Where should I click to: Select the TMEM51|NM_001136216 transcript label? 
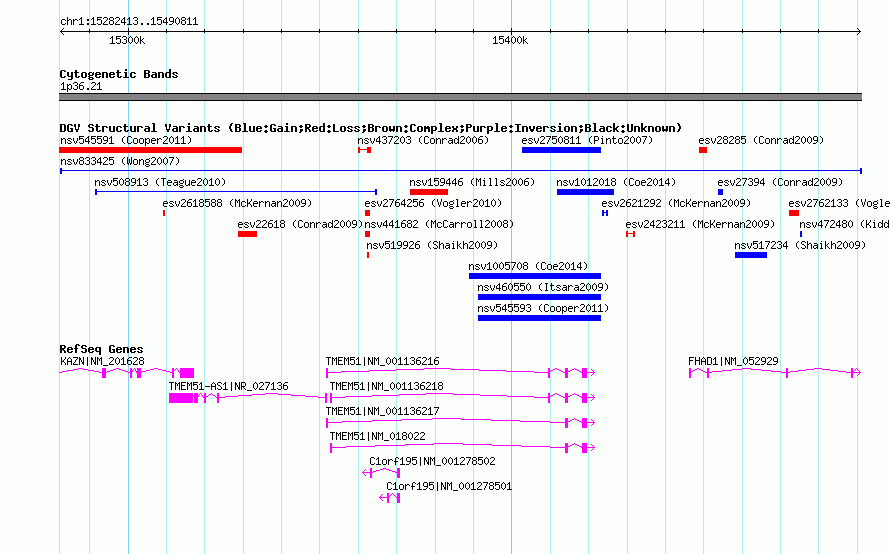pos(382,361)
